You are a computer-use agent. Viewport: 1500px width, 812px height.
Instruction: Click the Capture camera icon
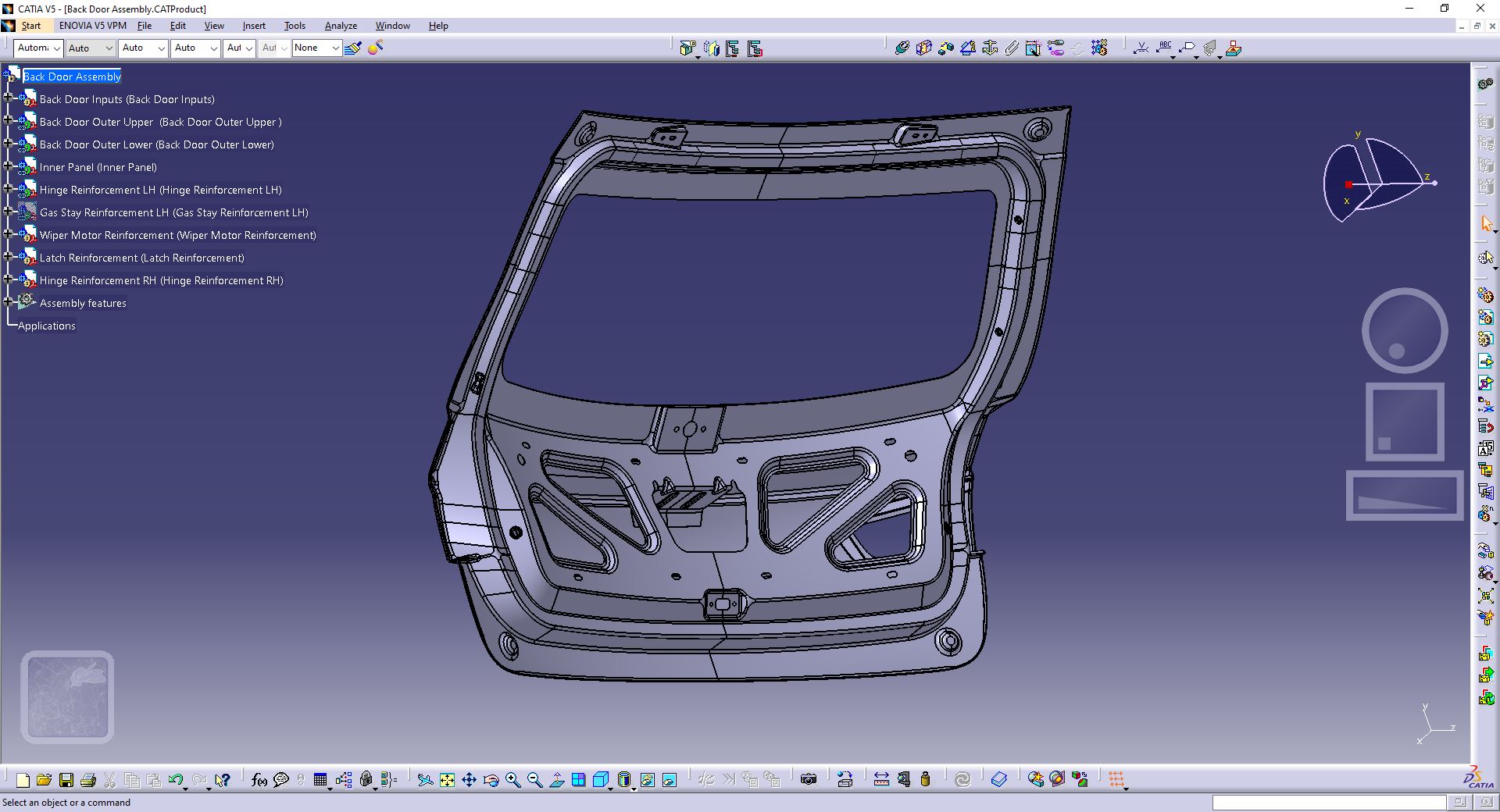coord(809,780)
